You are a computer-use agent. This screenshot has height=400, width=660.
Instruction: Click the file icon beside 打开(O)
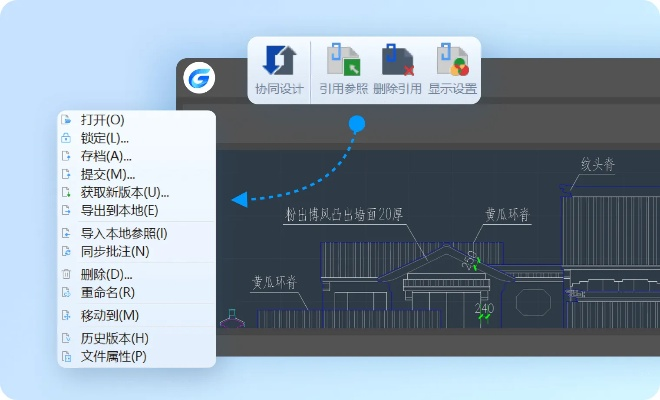(x=67, y=120)
